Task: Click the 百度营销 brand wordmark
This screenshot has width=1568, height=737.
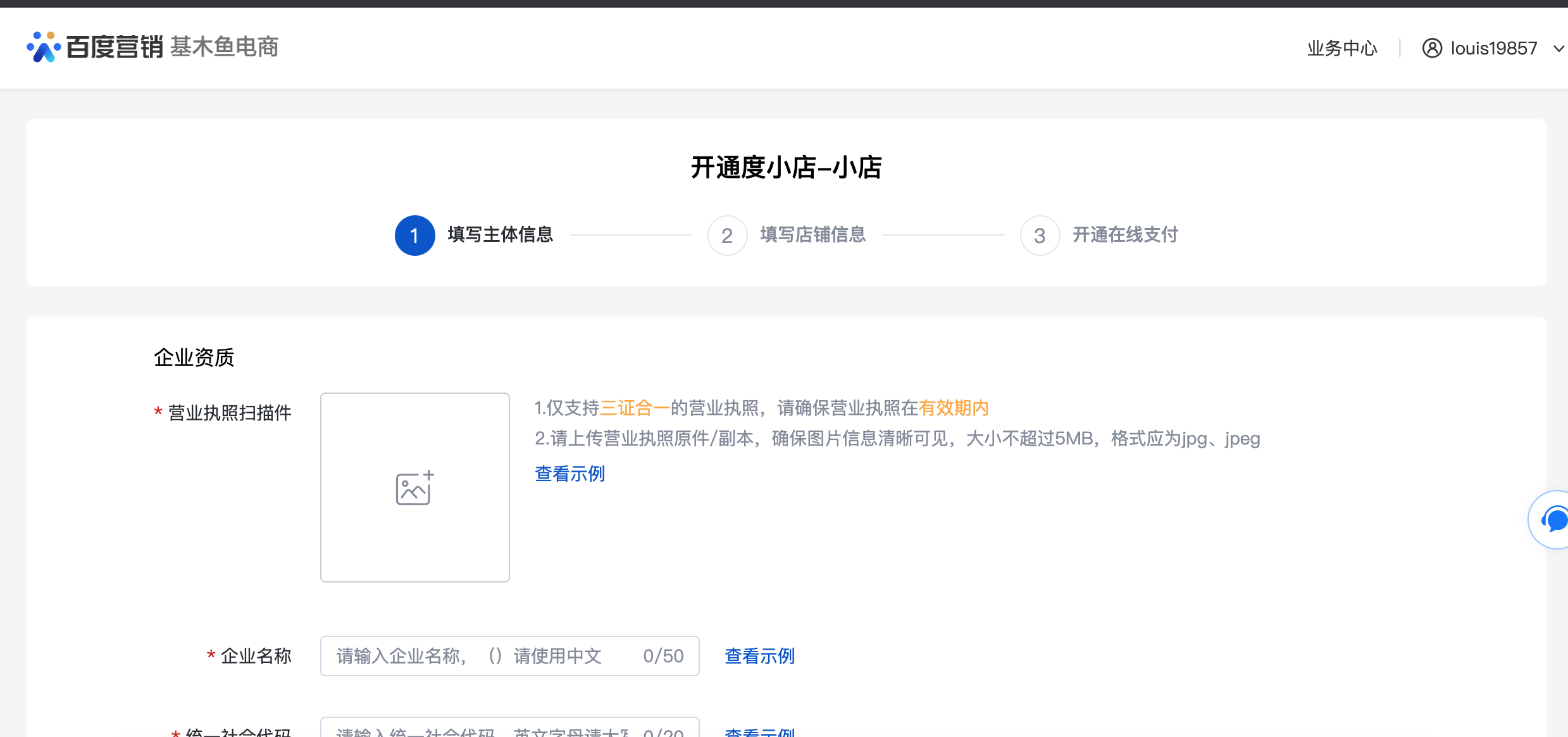Action: click(115, 47)
